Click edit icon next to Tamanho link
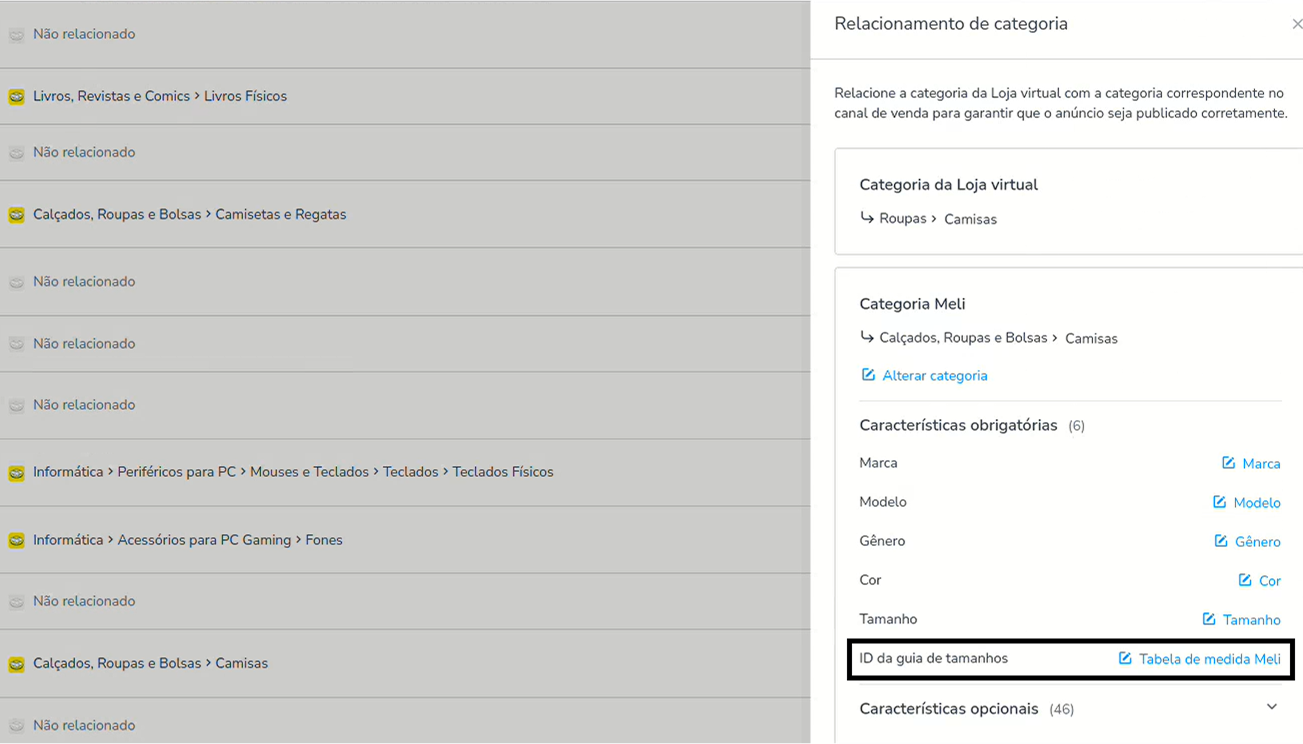Screen dimensions: 1303x744 pos(1209,619)
